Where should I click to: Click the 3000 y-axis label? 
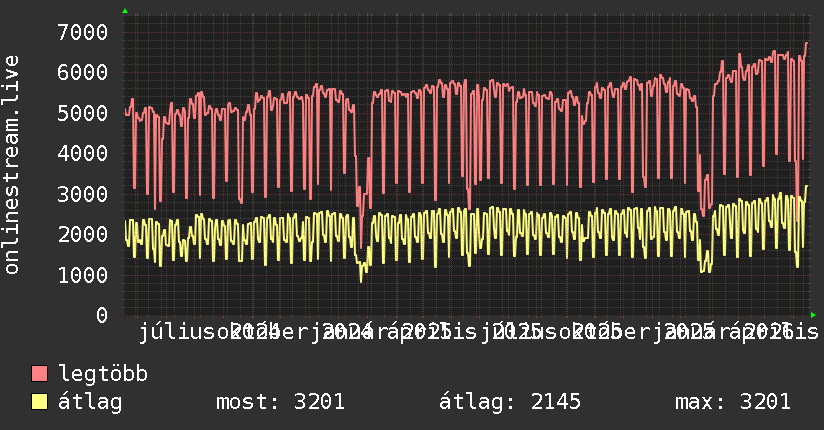click(83, 194)
